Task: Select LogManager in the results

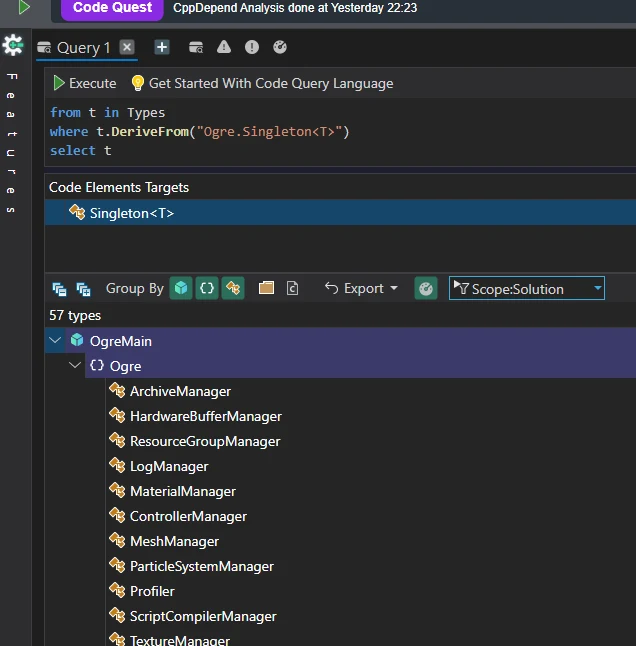Action: point(169,467)
